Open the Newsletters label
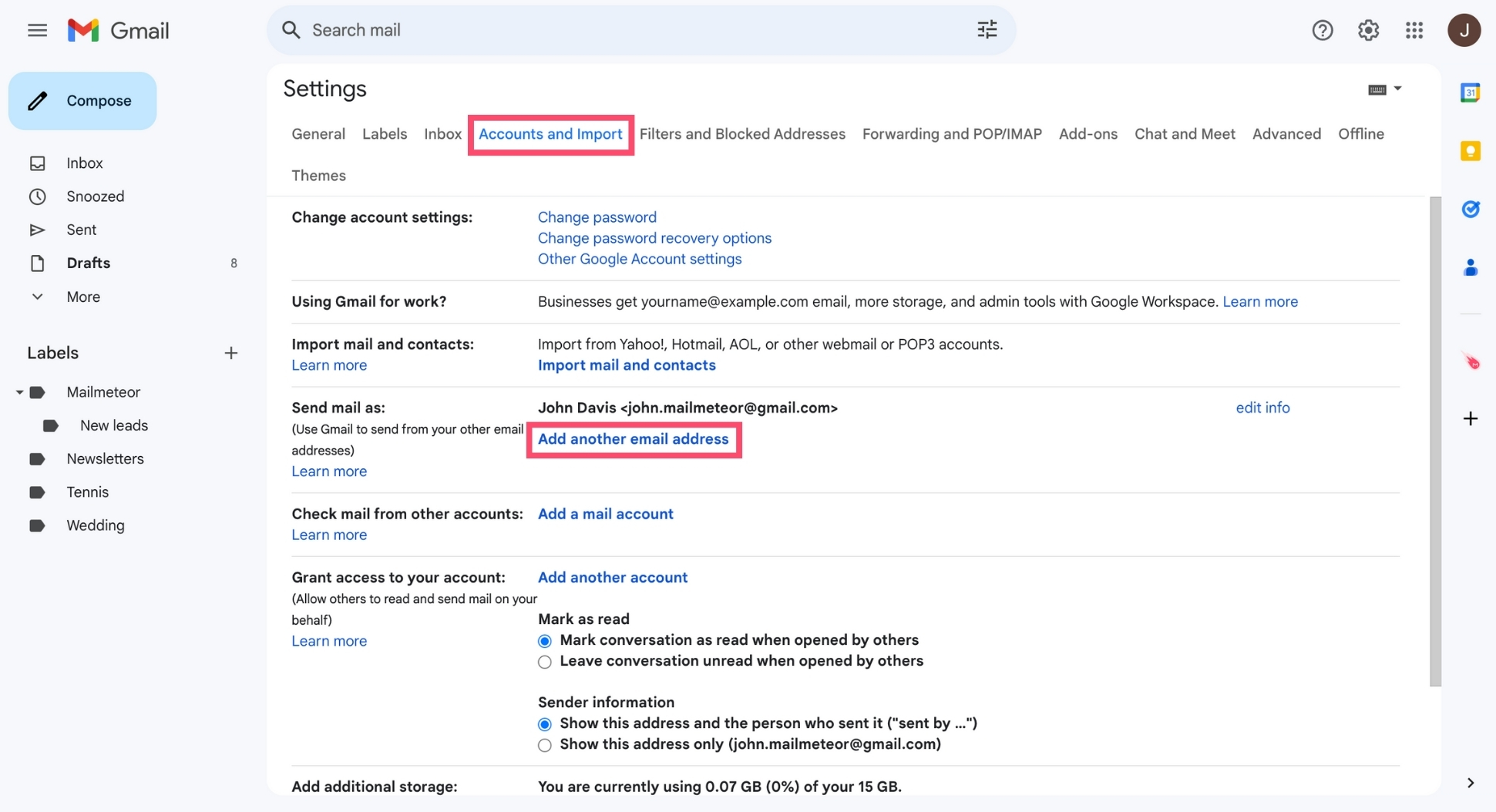 click(x=105, y=459)
